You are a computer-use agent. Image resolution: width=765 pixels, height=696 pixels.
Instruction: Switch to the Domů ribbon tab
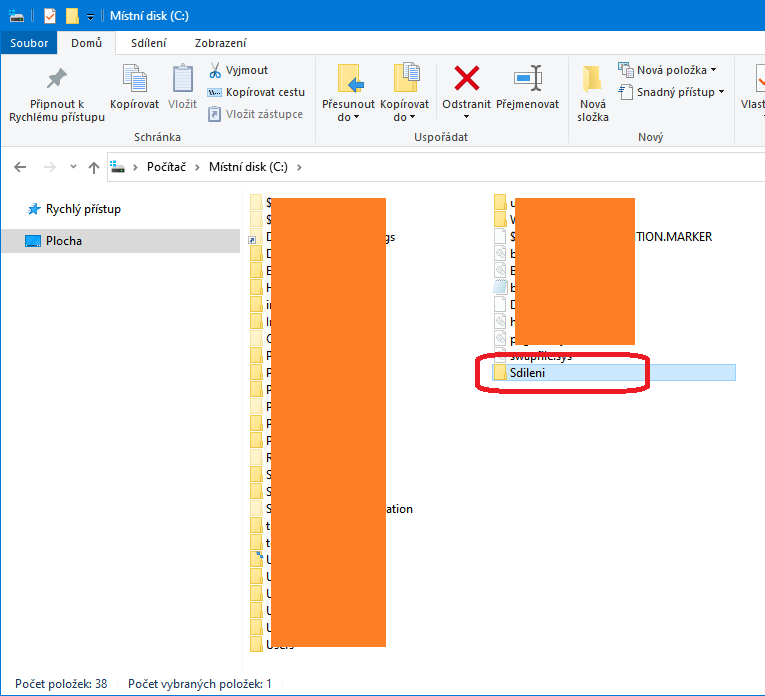[x=86, y=43]
